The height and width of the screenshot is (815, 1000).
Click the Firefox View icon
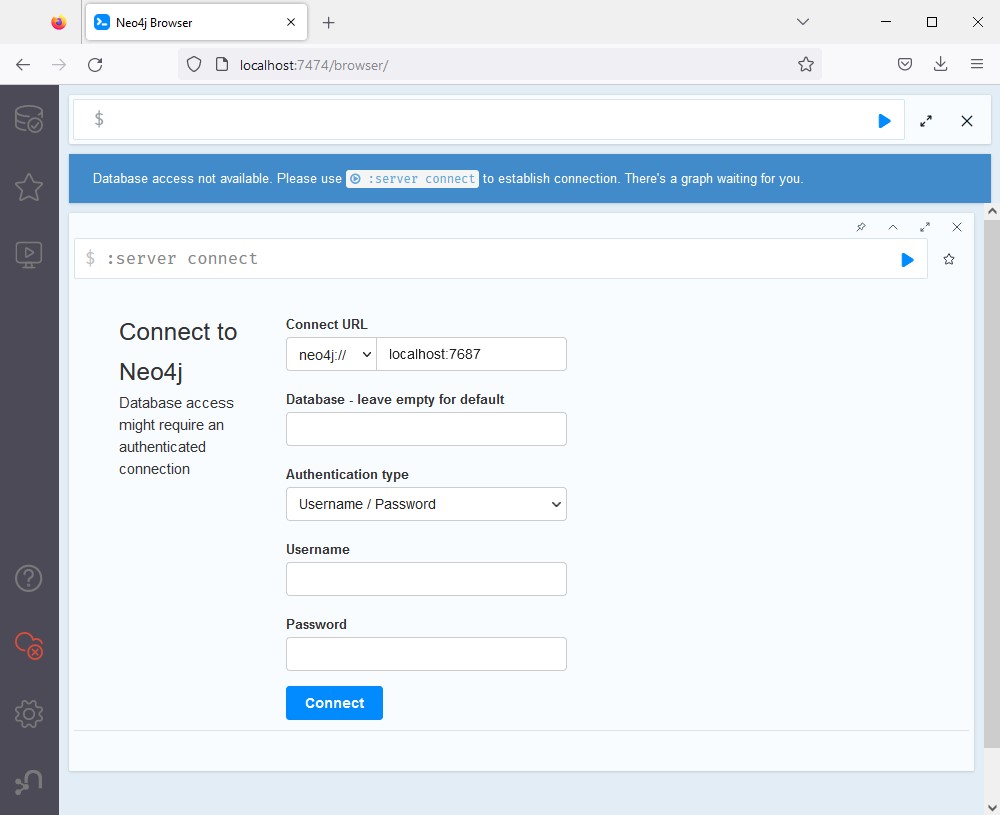[x=59, y=22]
